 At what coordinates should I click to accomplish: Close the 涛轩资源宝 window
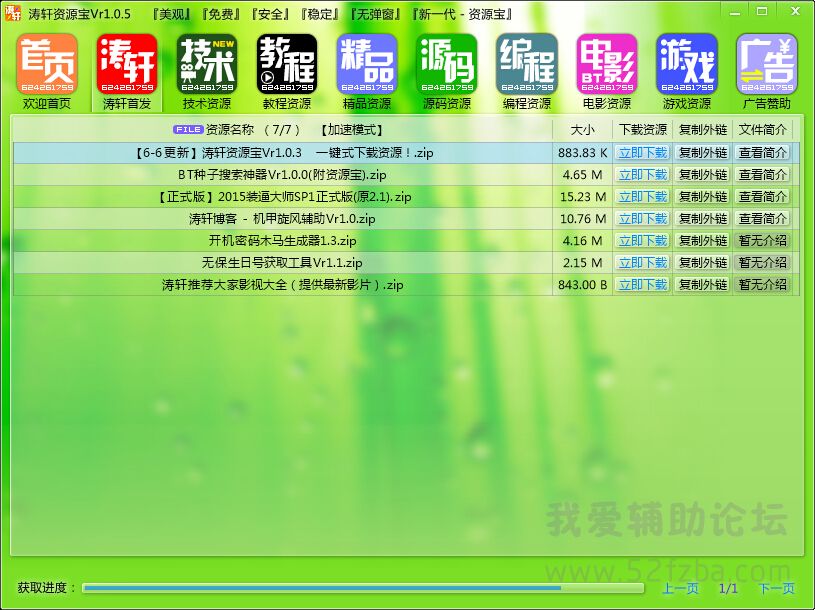(x=796, y=11)
